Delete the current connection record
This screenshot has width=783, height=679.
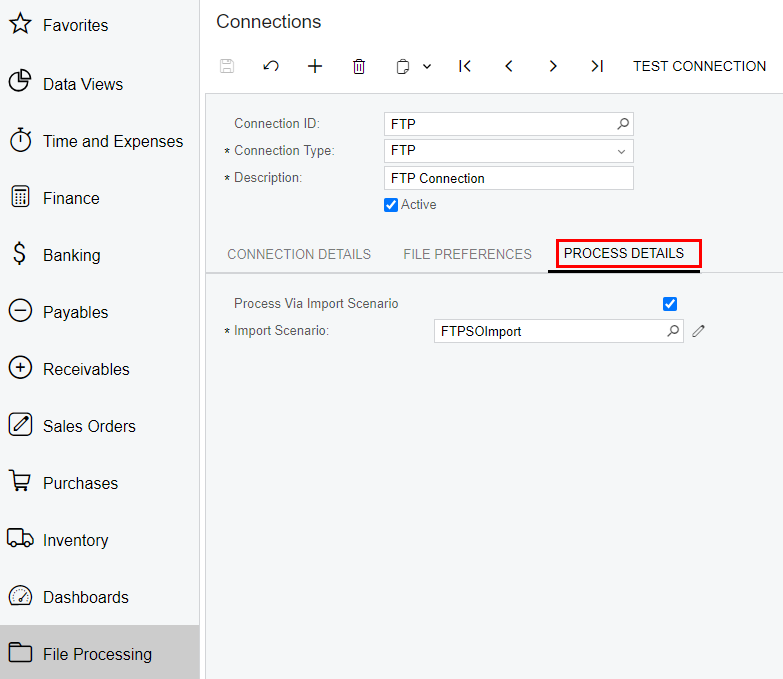click(359, 66)
